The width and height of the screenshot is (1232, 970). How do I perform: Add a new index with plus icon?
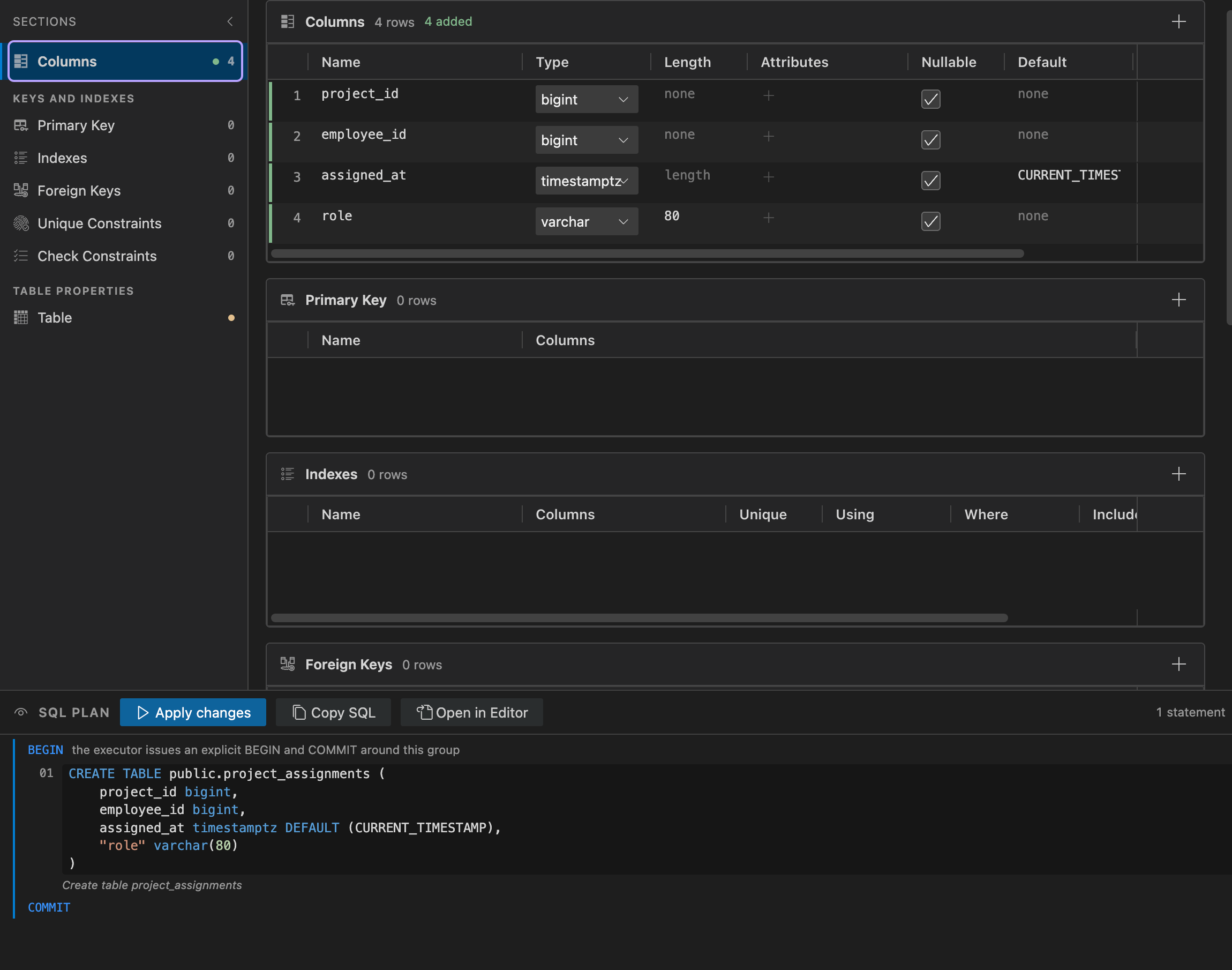pyautogui.click(x=1178, y=474)
